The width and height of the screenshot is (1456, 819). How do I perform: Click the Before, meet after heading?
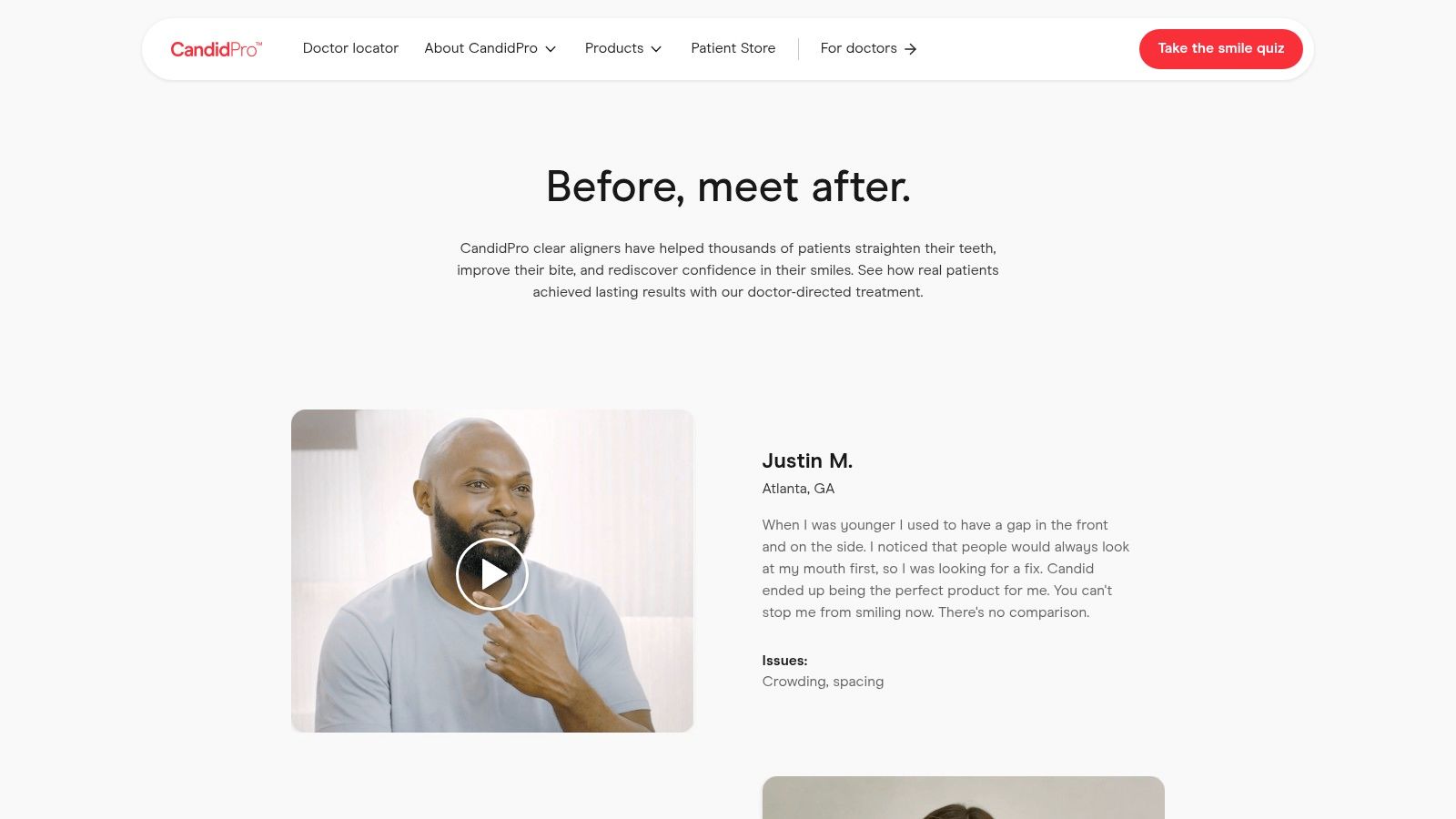coord(728,187)
